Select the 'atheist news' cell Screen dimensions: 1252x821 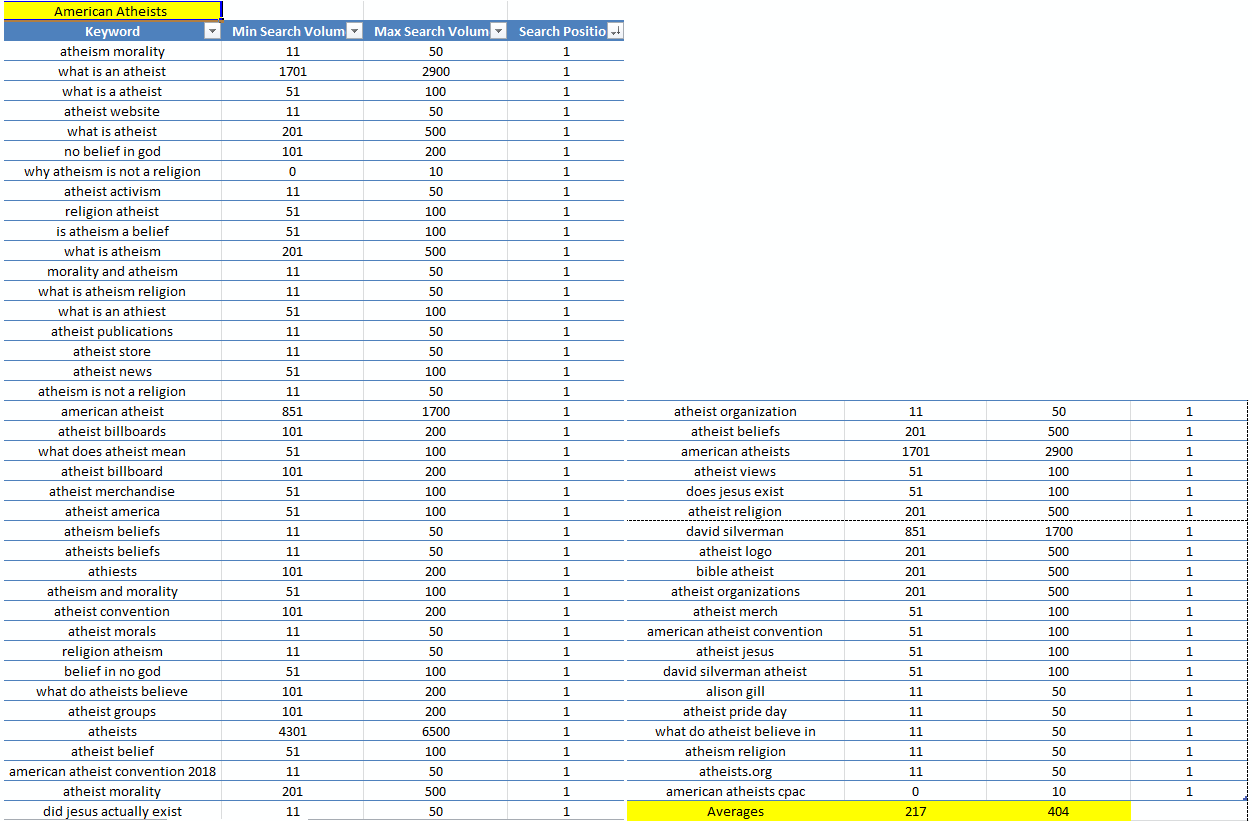coord(112,371)
